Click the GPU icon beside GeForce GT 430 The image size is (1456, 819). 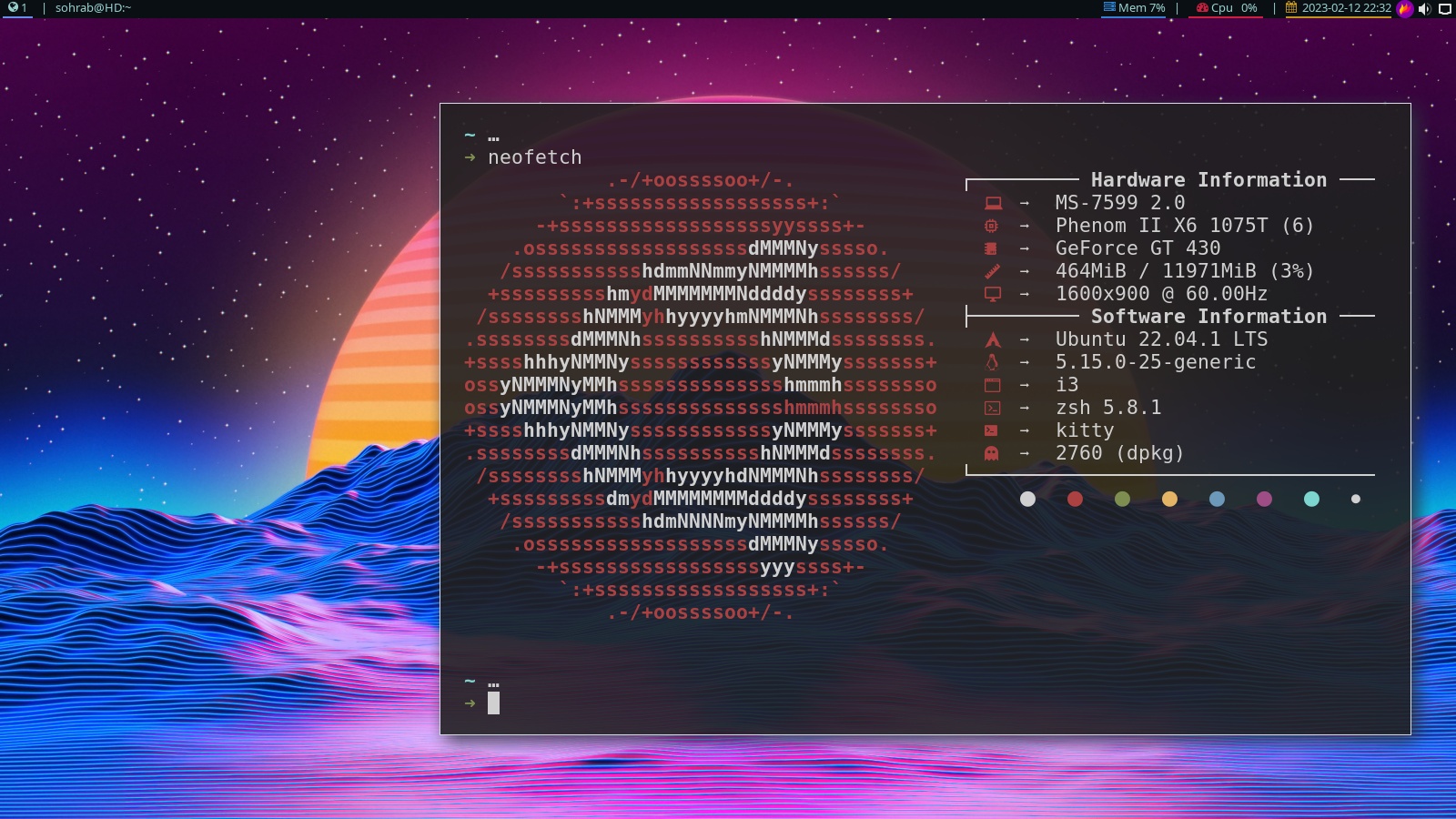click(991, 248)
